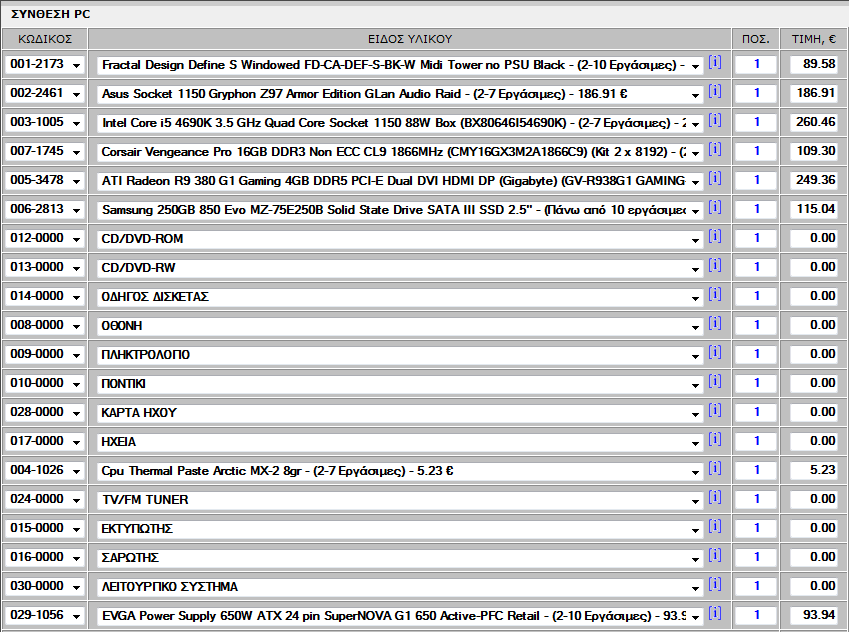This screenshot has height=632, width=849.
Task: Click the ΠΟΣ. column header
Action: coord(756,39)
